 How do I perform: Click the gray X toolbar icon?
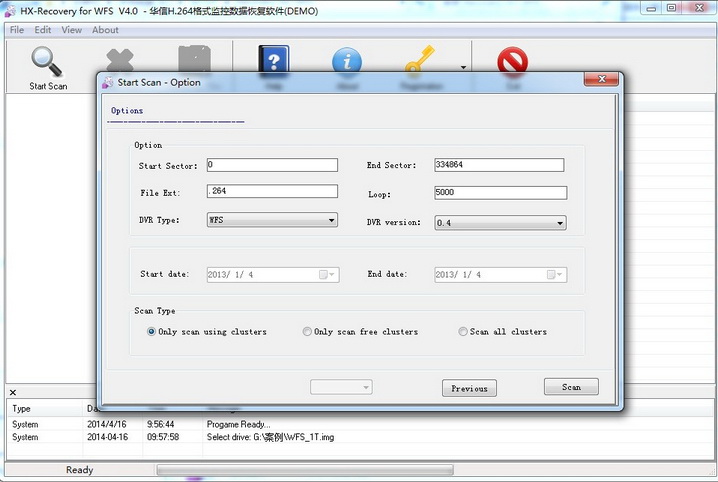click(120, 60)
